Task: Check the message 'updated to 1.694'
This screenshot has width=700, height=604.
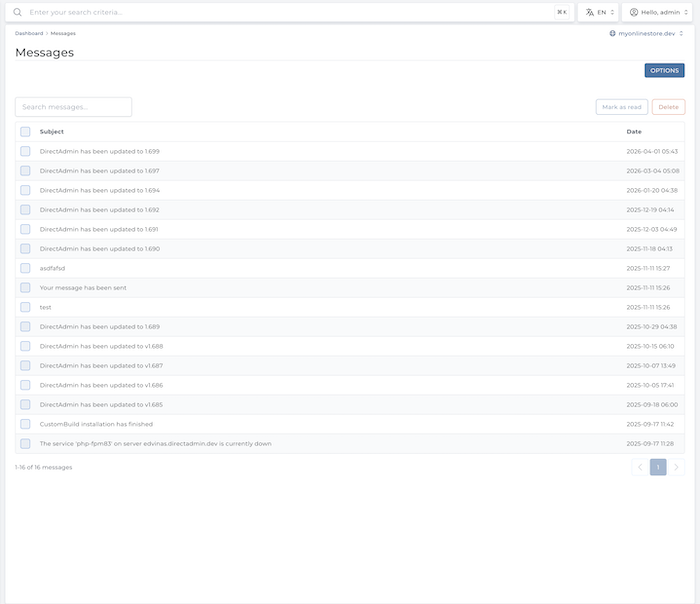Action: (25, 190)
